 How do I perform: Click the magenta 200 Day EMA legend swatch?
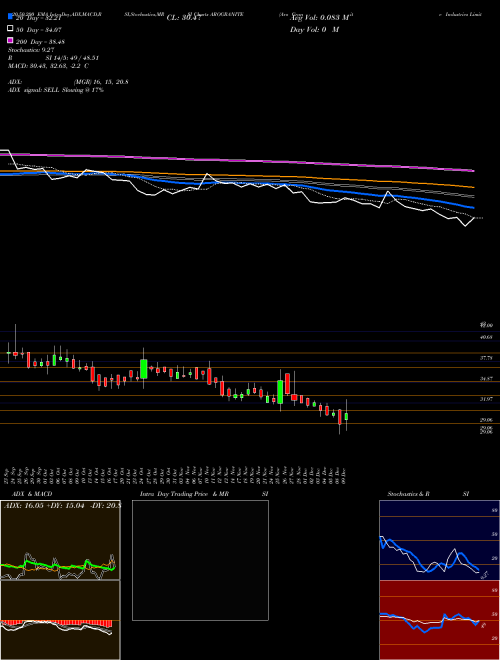point(10,41)
